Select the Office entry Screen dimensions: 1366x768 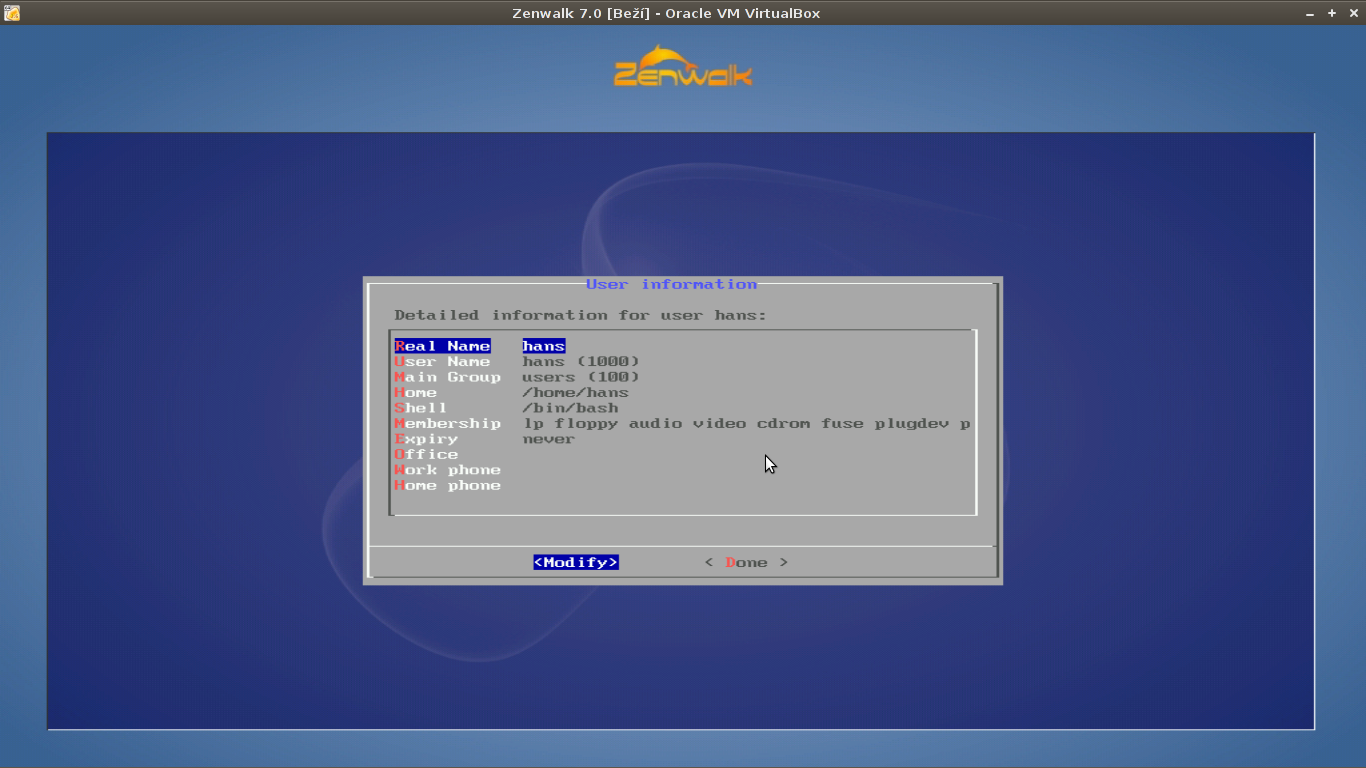pyautogui.click(x=426, y=455)
